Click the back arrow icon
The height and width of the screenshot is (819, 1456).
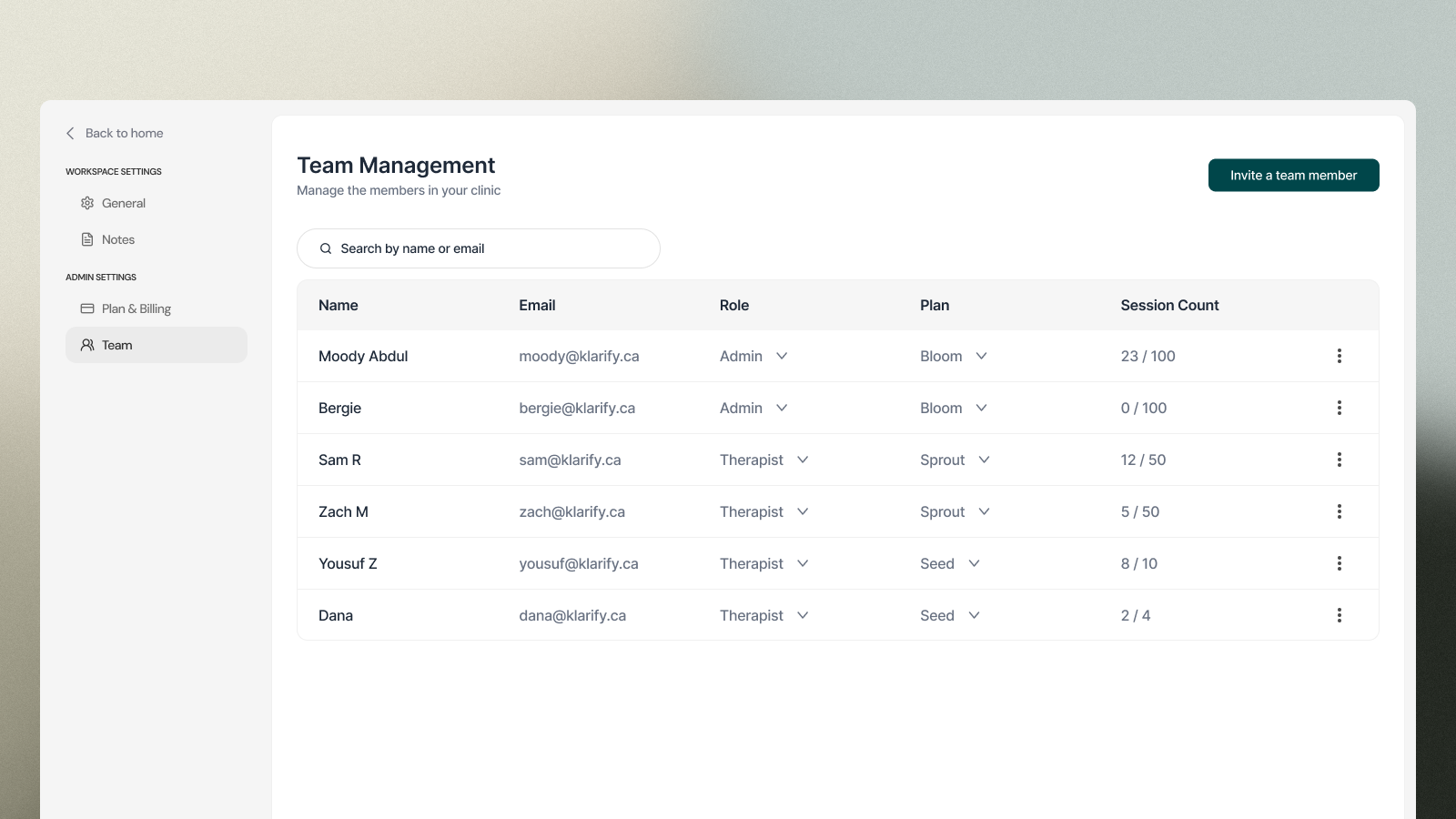click(x=70, y=133)
